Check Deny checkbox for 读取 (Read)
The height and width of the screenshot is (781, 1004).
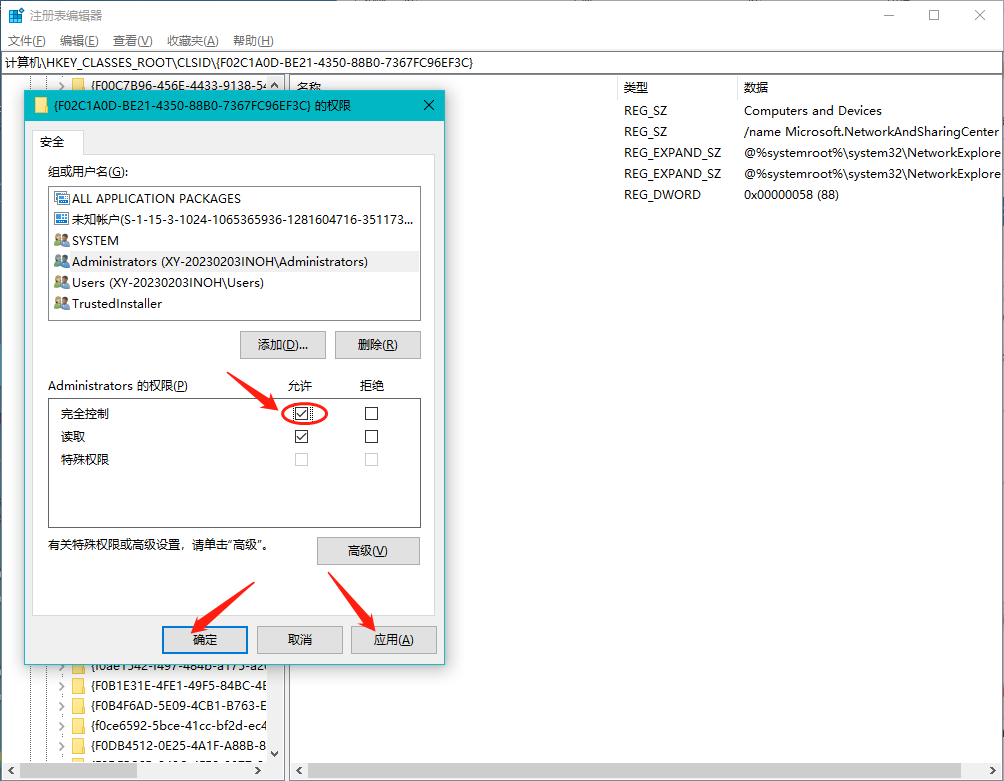(x=371, y=437)
